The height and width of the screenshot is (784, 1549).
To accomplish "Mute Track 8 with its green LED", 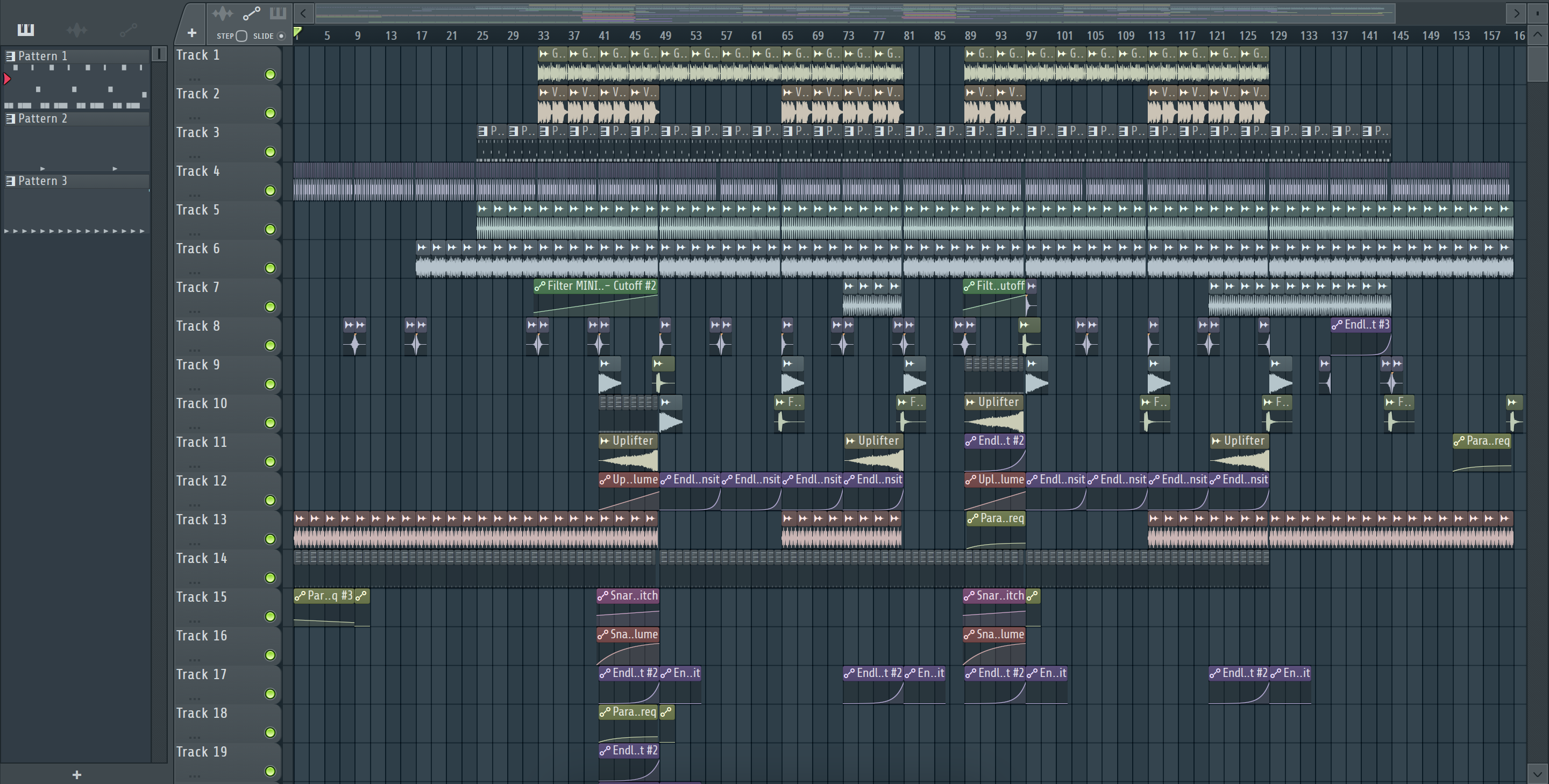I will pyautogui.click(x=270, y=346).
